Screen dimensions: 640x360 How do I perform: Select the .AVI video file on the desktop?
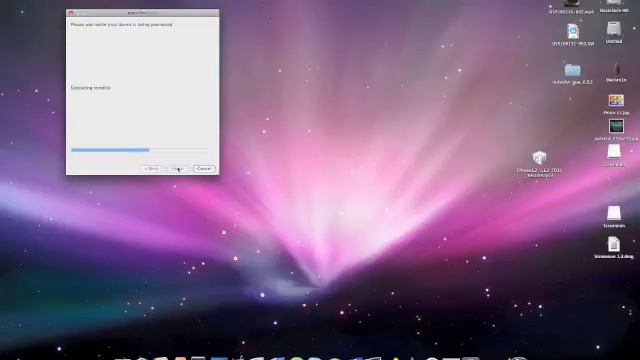click(573, 31)
